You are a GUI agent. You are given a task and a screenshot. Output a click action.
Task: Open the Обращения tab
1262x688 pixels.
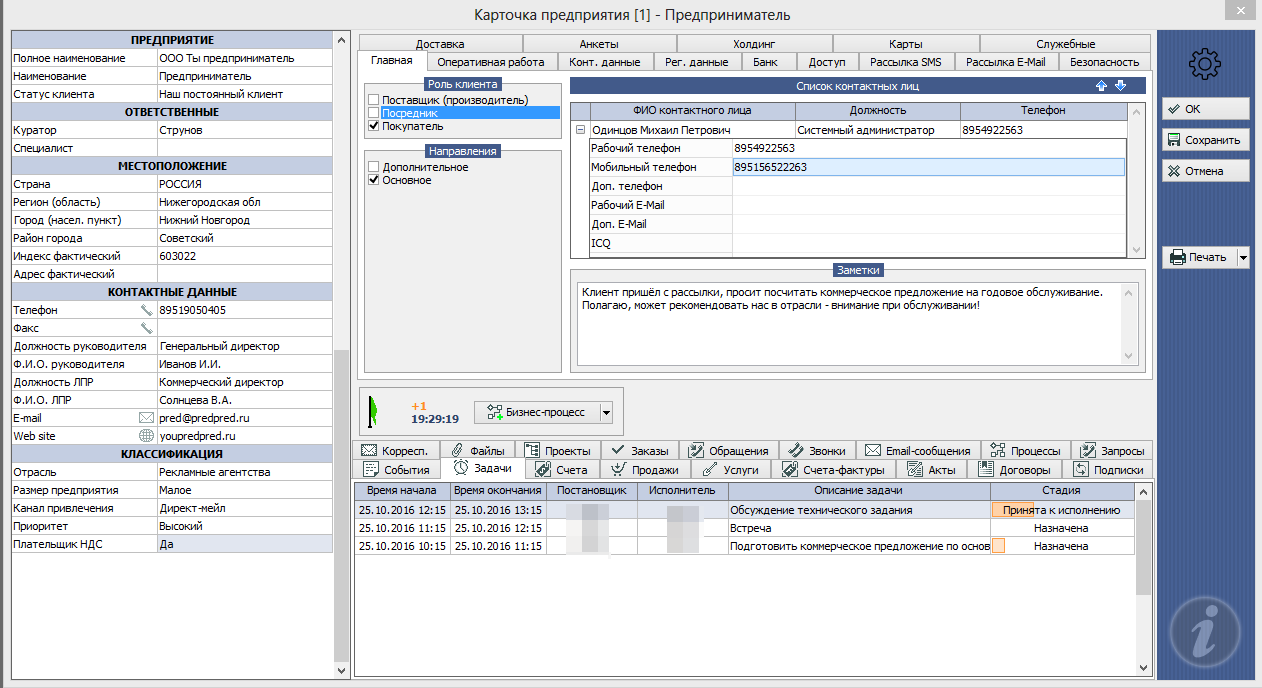(729, 451)
